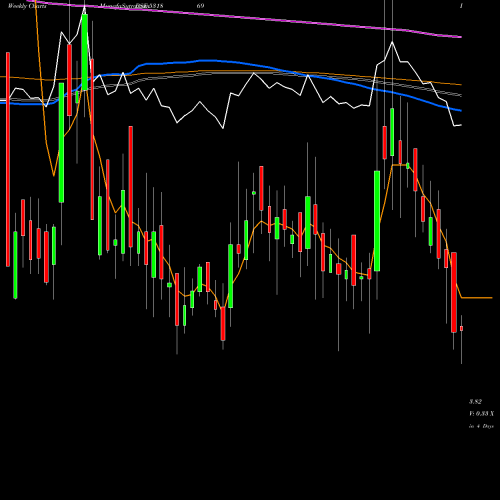Click the 'in 4 Days' label
This screenshot has width=500, height=500.
click(481, 426)
